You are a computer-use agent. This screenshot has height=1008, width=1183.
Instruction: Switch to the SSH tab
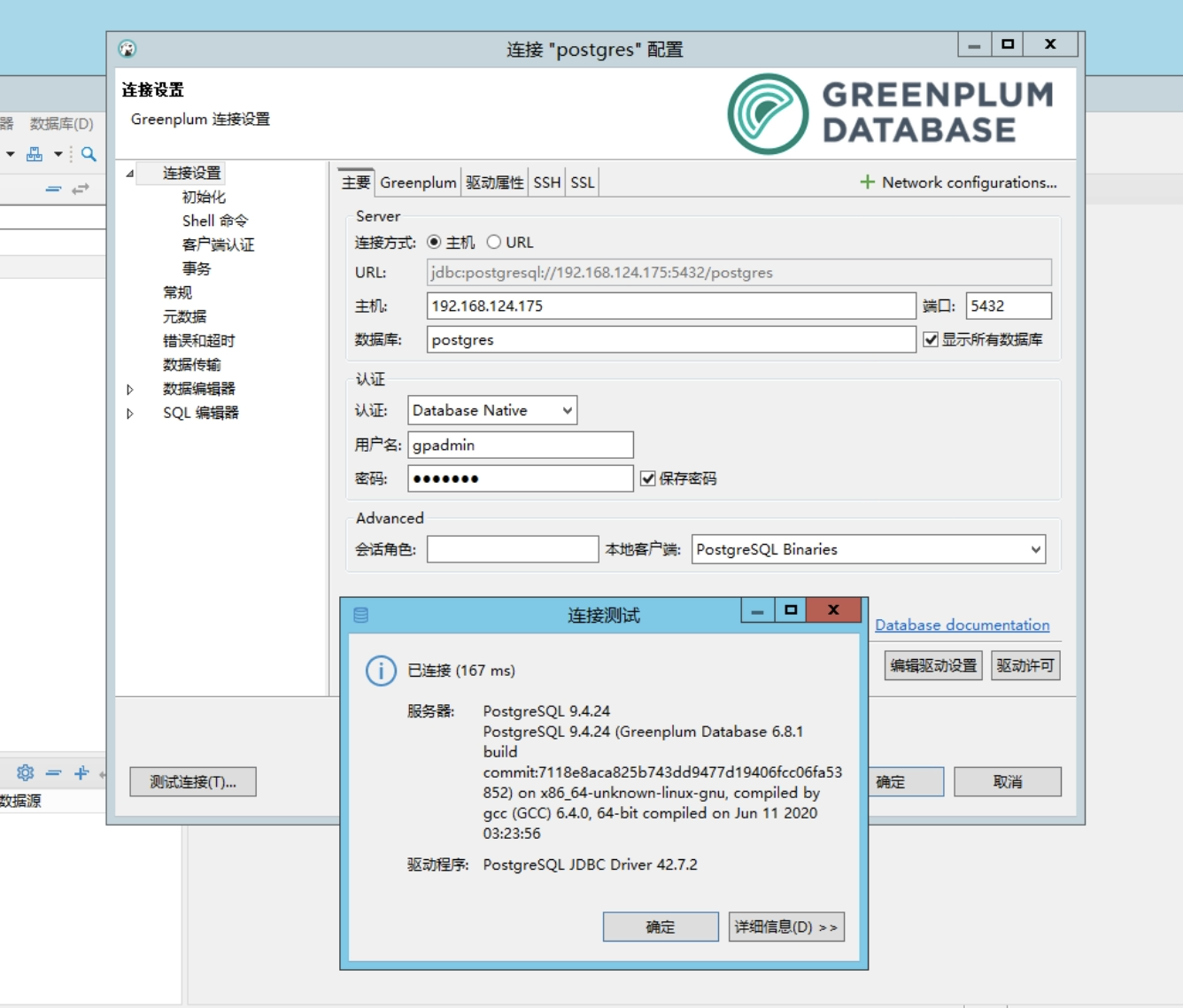coord(546,182)
